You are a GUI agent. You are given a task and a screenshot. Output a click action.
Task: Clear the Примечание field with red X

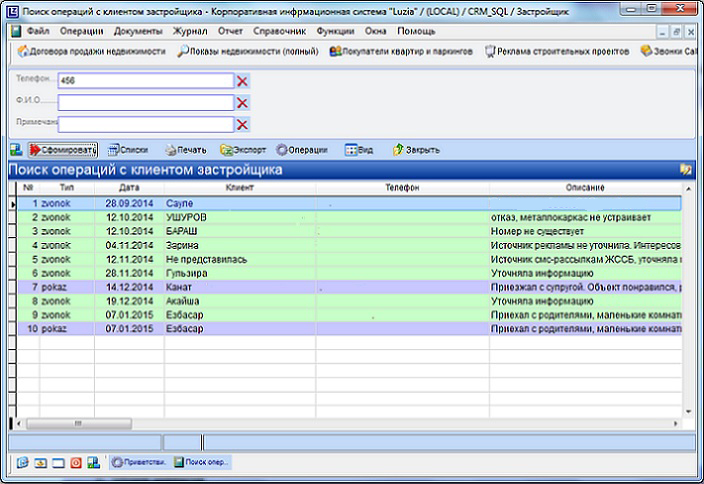(x=242, y=124)
